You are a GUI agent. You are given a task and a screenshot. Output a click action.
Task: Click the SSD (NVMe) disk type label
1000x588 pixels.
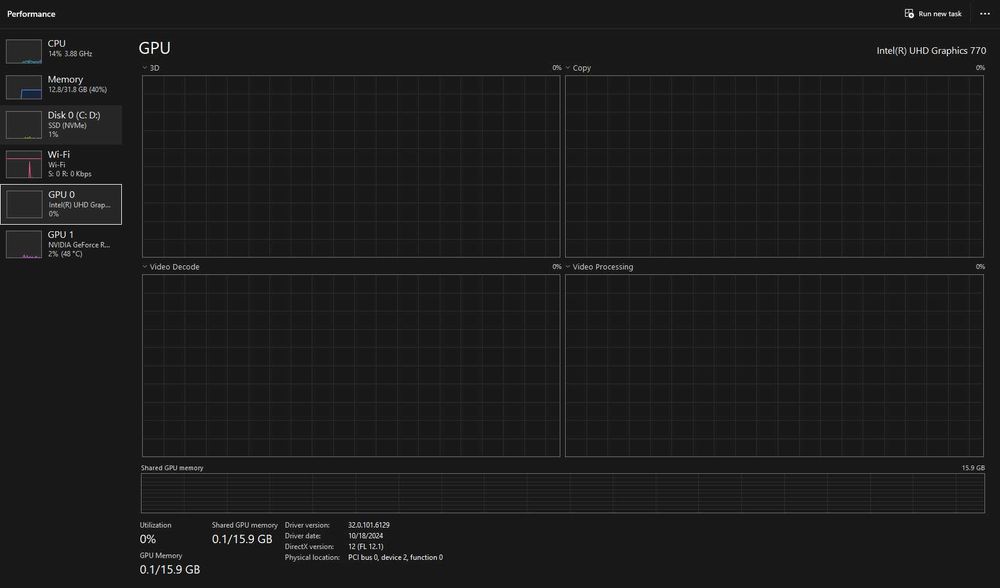[x=68, y=125]
